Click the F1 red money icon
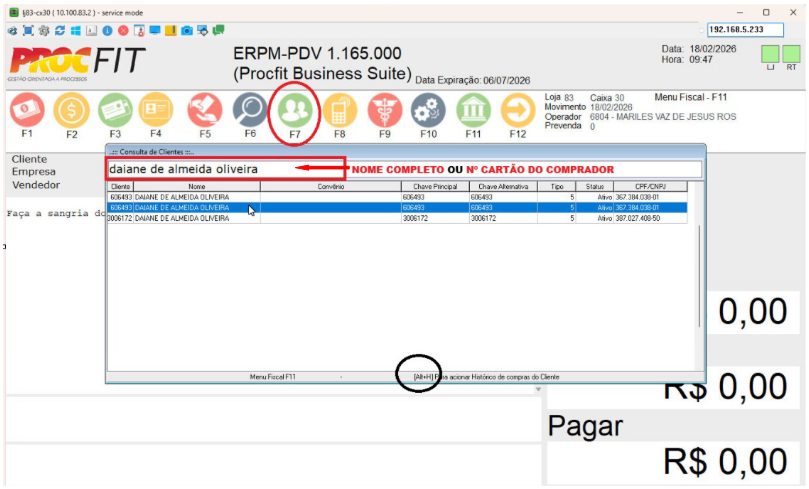809x489 pixels. pos(27,110)
